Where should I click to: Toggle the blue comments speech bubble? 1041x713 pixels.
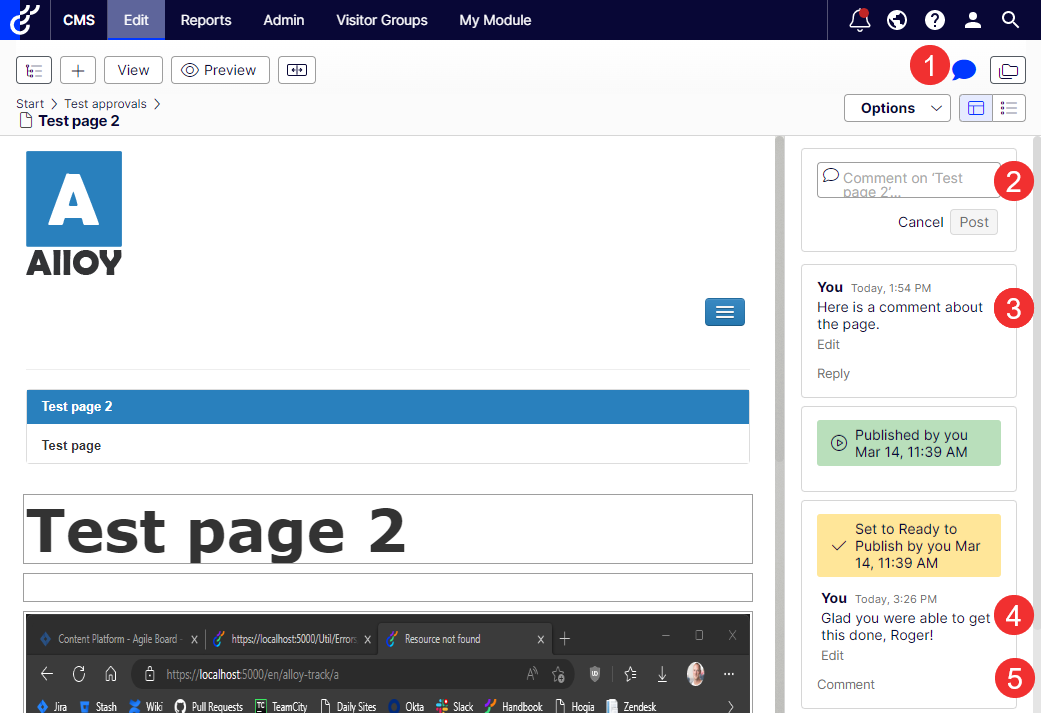pos(964,69)
